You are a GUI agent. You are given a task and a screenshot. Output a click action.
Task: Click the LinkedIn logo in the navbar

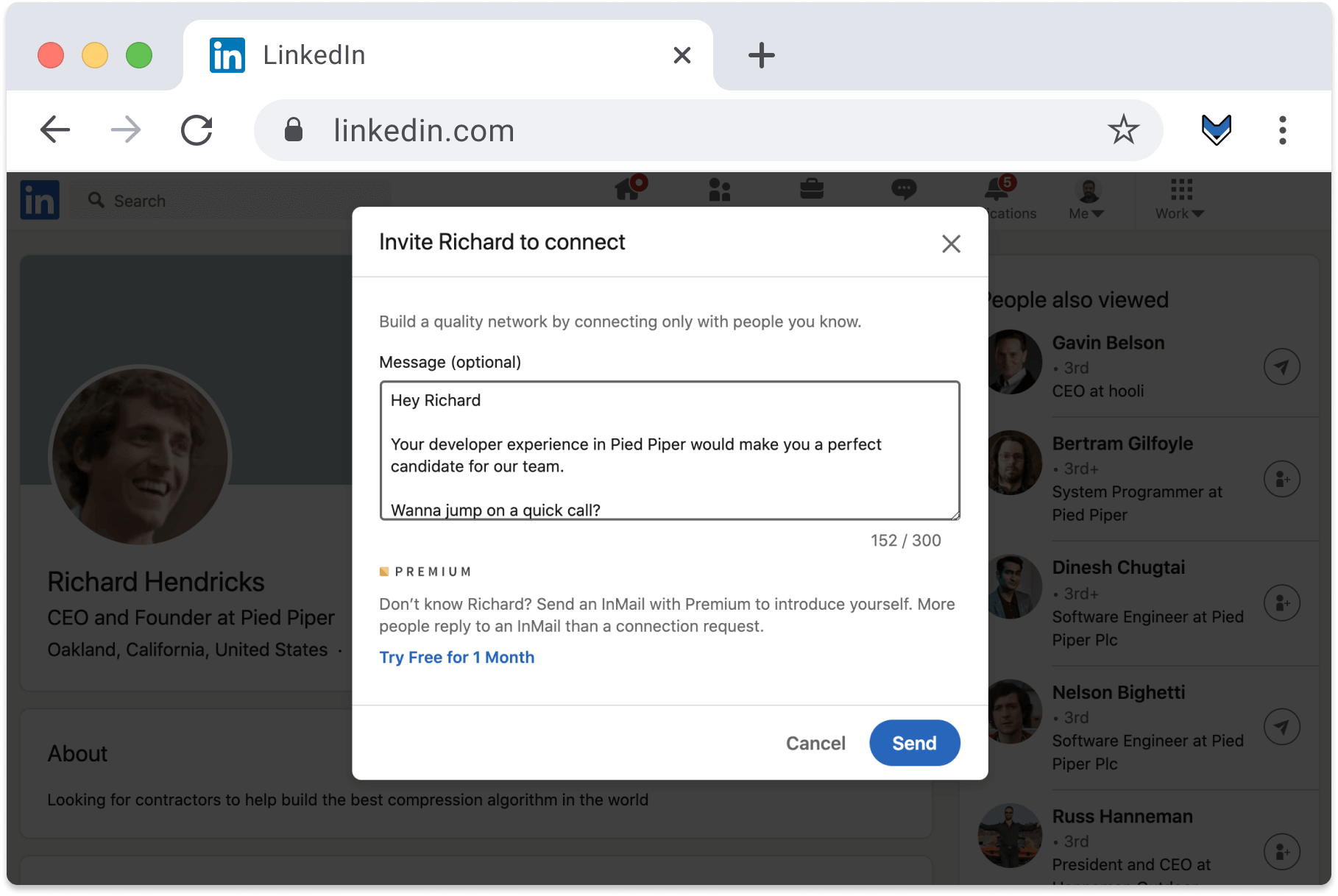point(40,200)
